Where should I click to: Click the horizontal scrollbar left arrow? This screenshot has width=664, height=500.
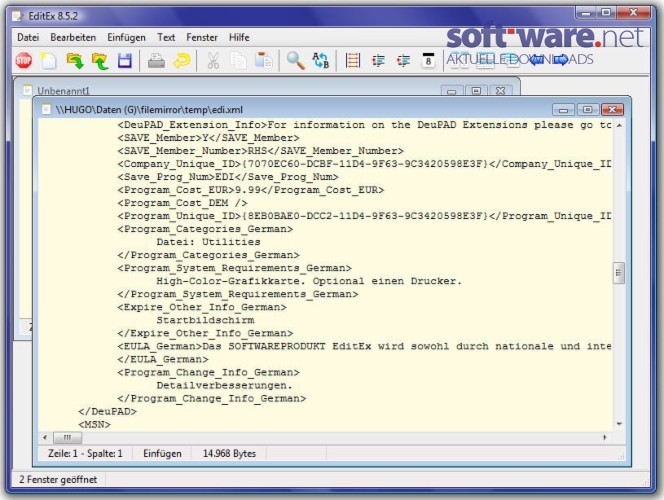44,437
